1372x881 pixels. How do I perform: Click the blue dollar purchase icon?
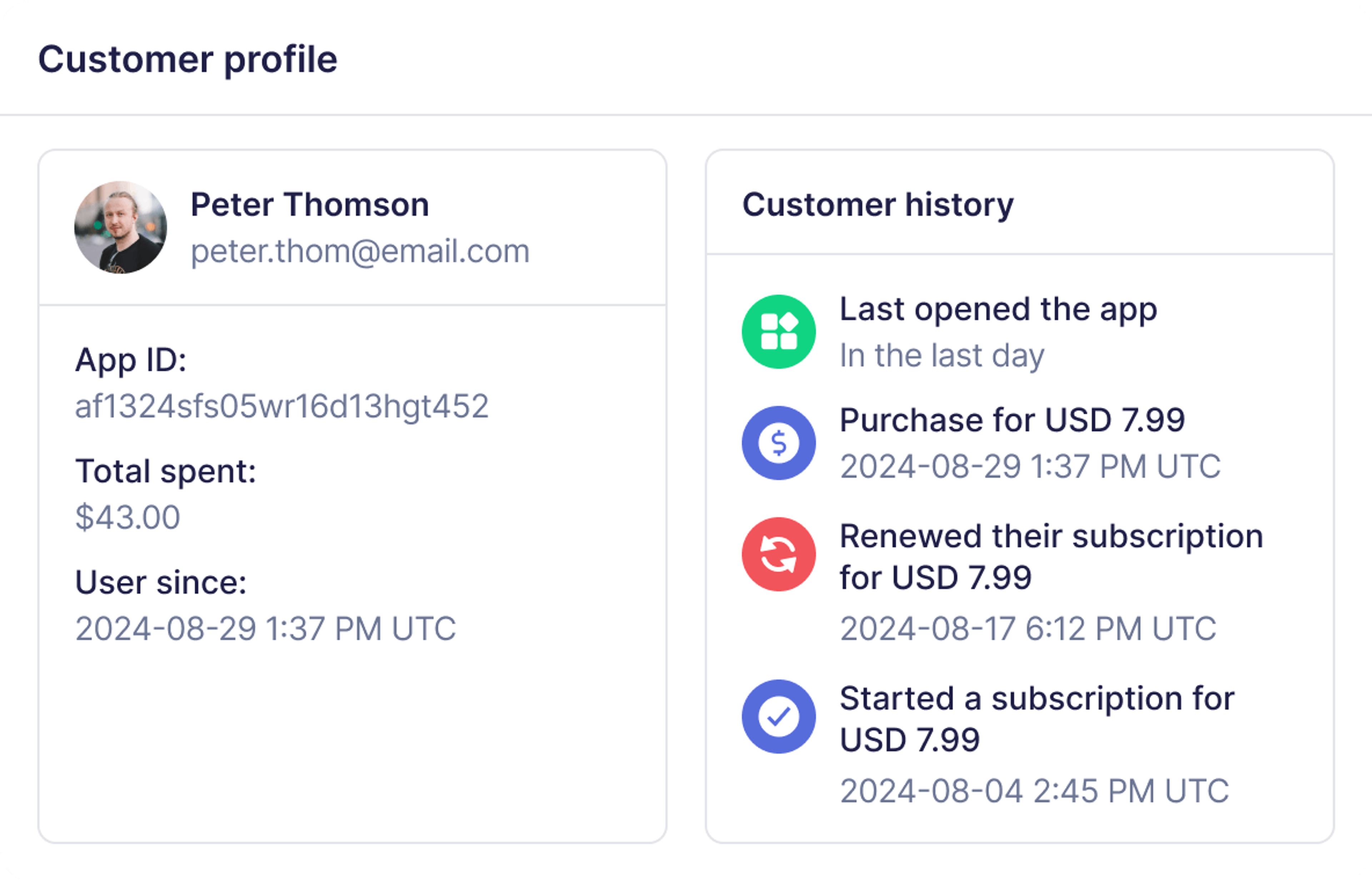point(779,443)
